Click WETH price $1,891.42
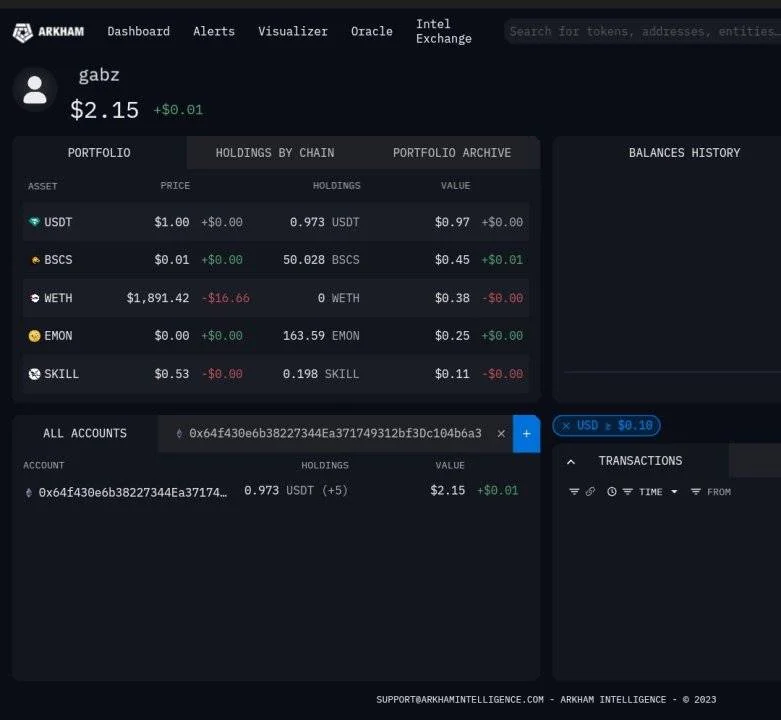 158,298
